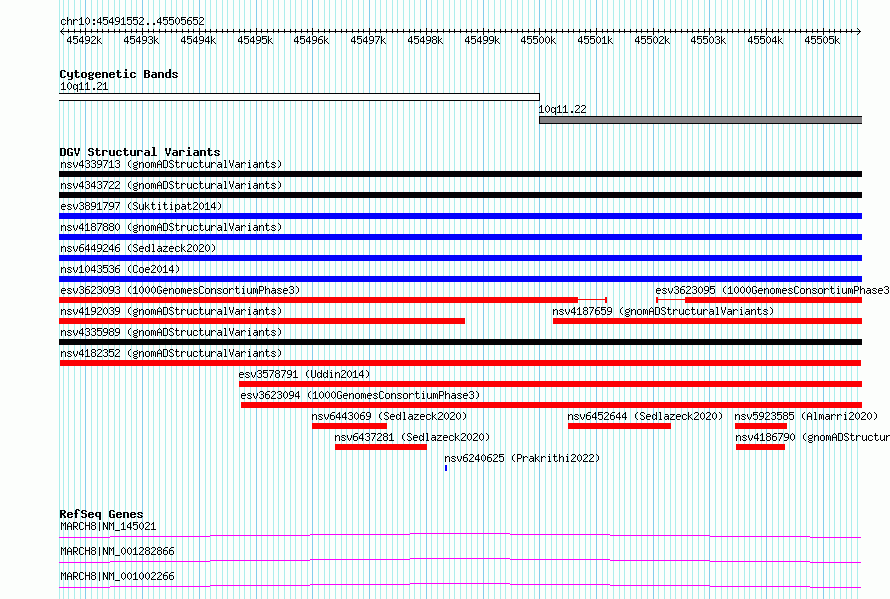Open variant nsv4186790 label

point(812,437)
